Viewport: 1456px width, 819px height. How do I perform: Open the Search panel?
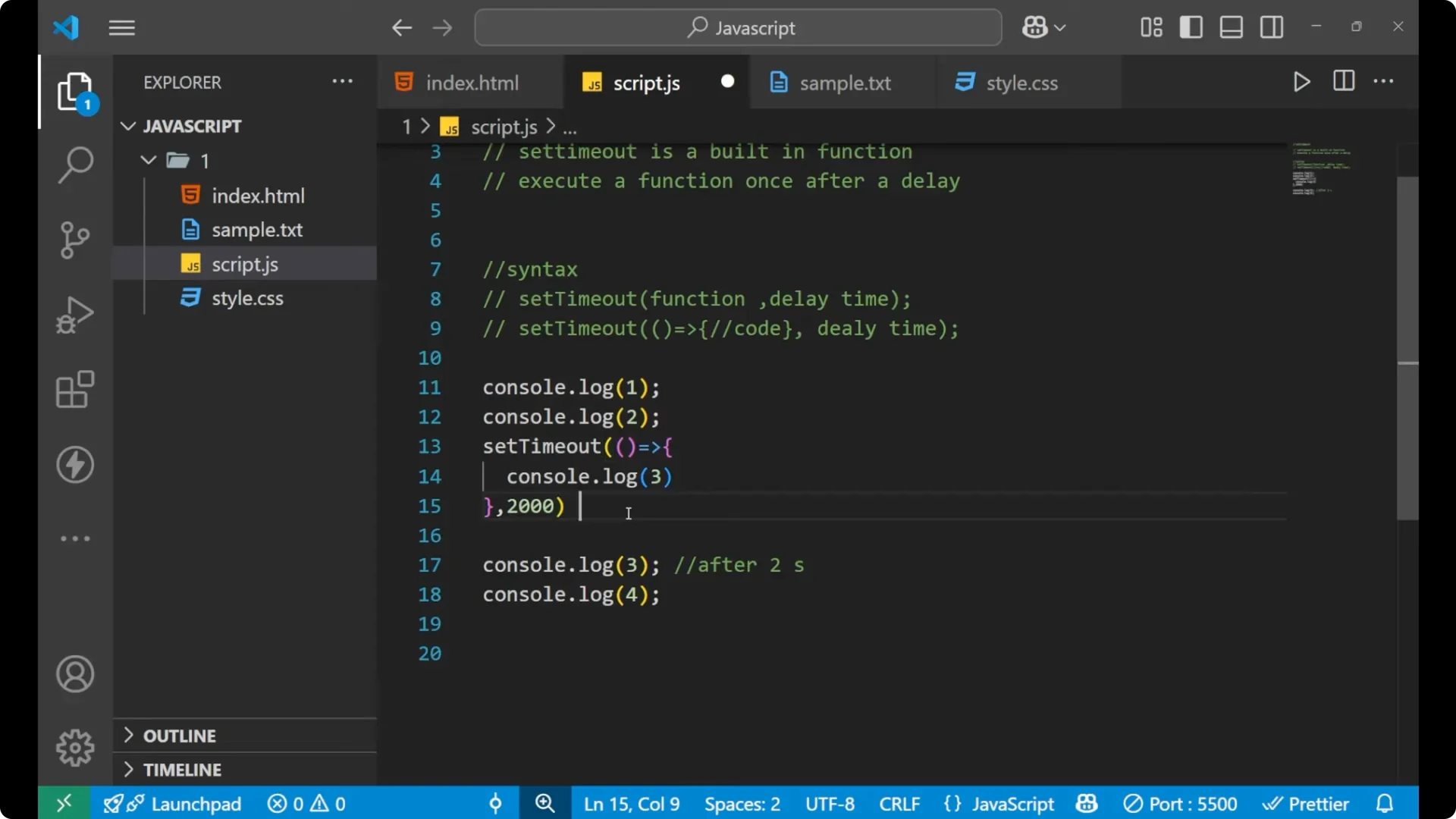pyautogui.click(x=74, y=164)
